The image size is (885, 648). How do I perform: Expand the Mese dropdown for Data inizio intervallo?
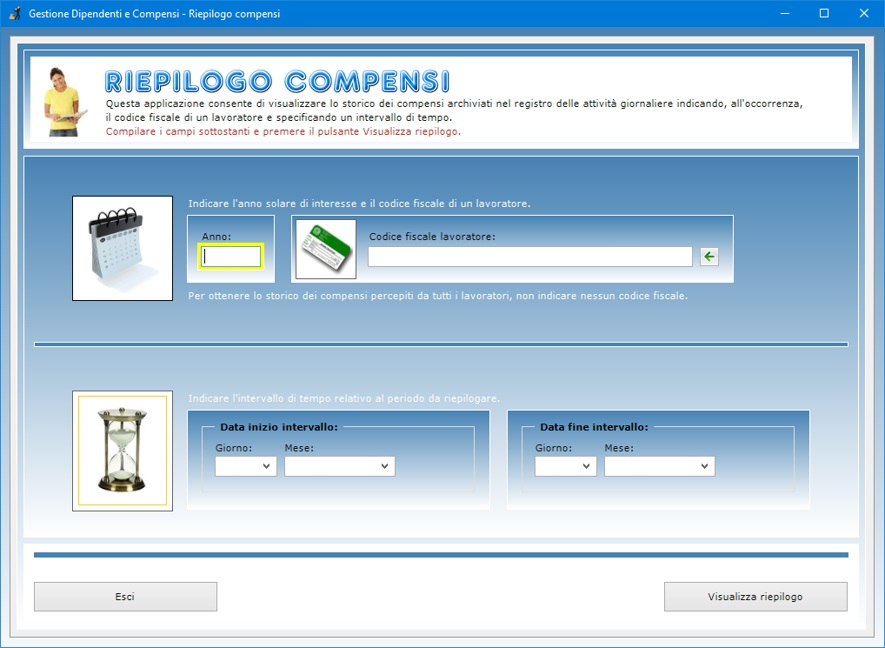coord(340,466)
